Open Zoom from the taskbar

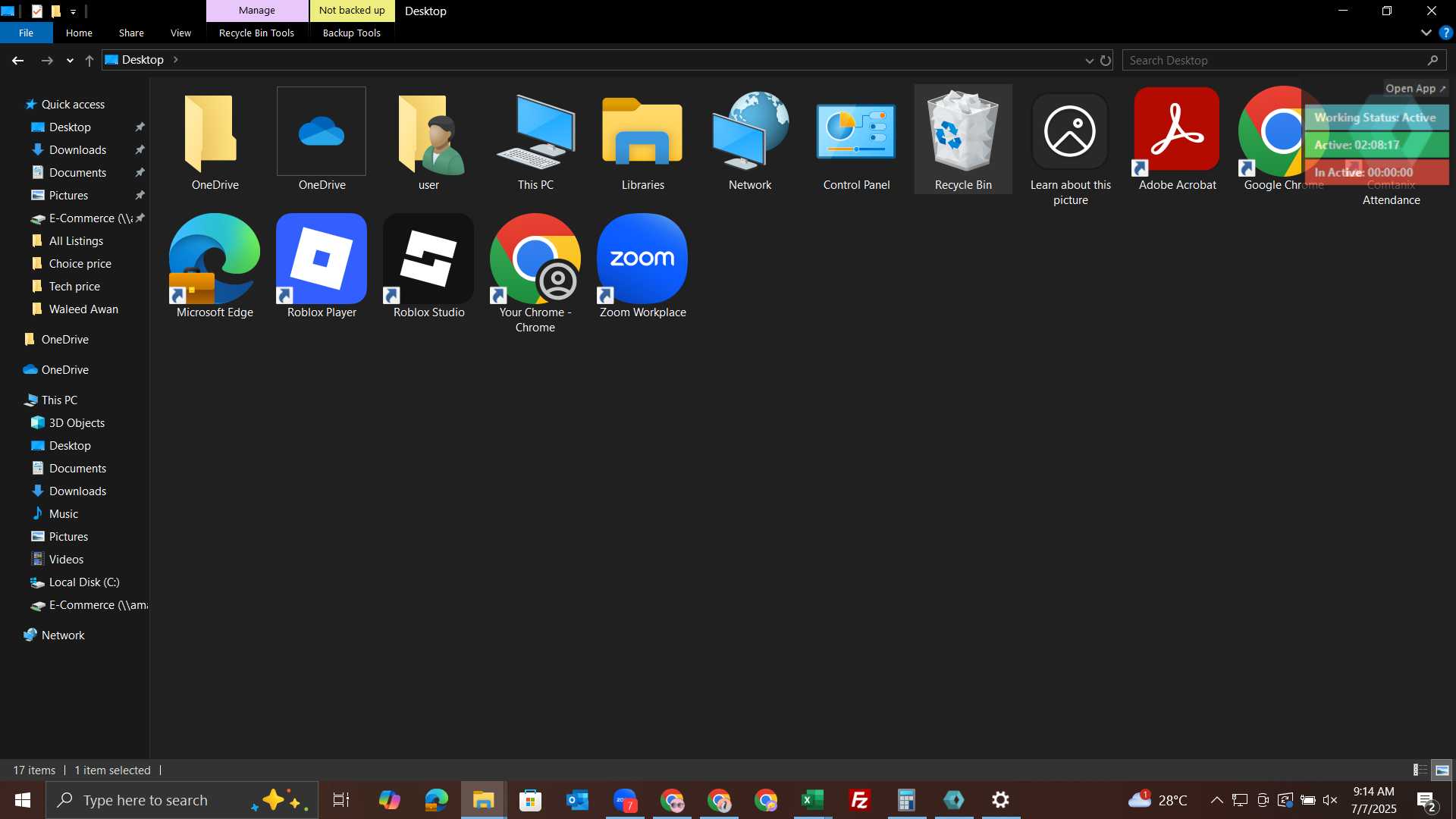point(624,800)
